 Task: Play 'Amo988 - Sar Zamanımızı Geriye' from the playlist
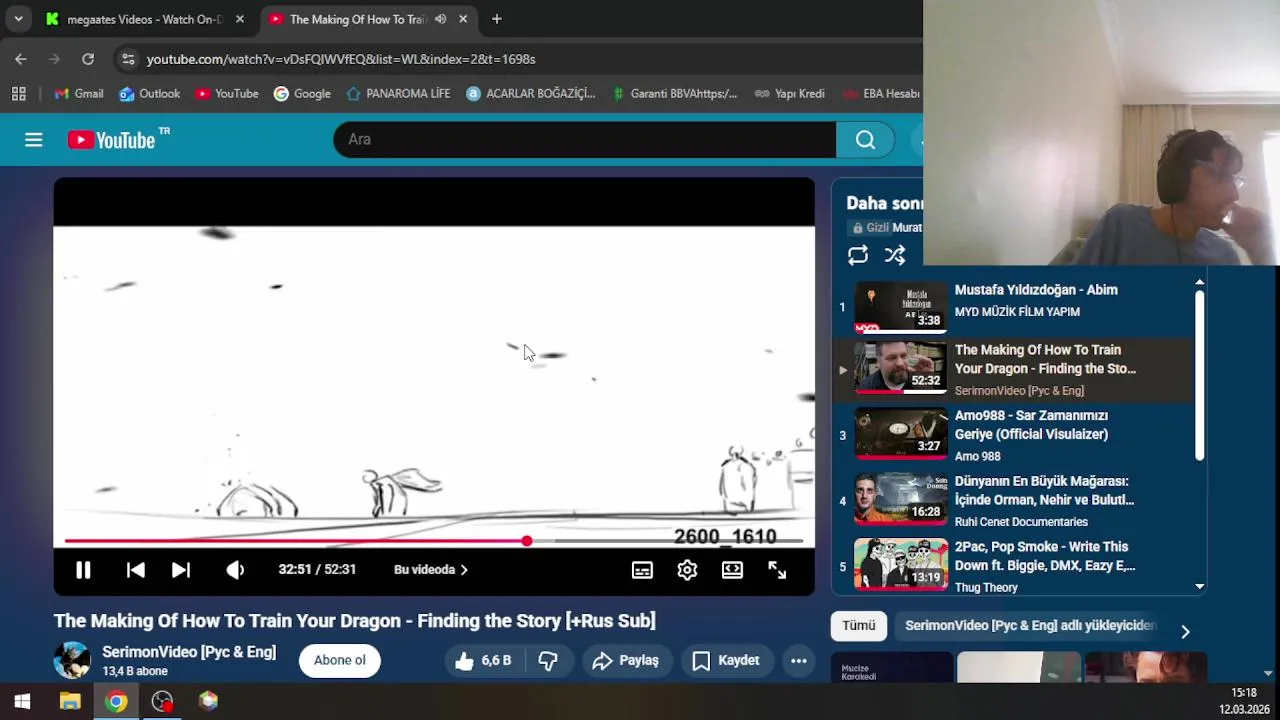tap(1014, 435)
